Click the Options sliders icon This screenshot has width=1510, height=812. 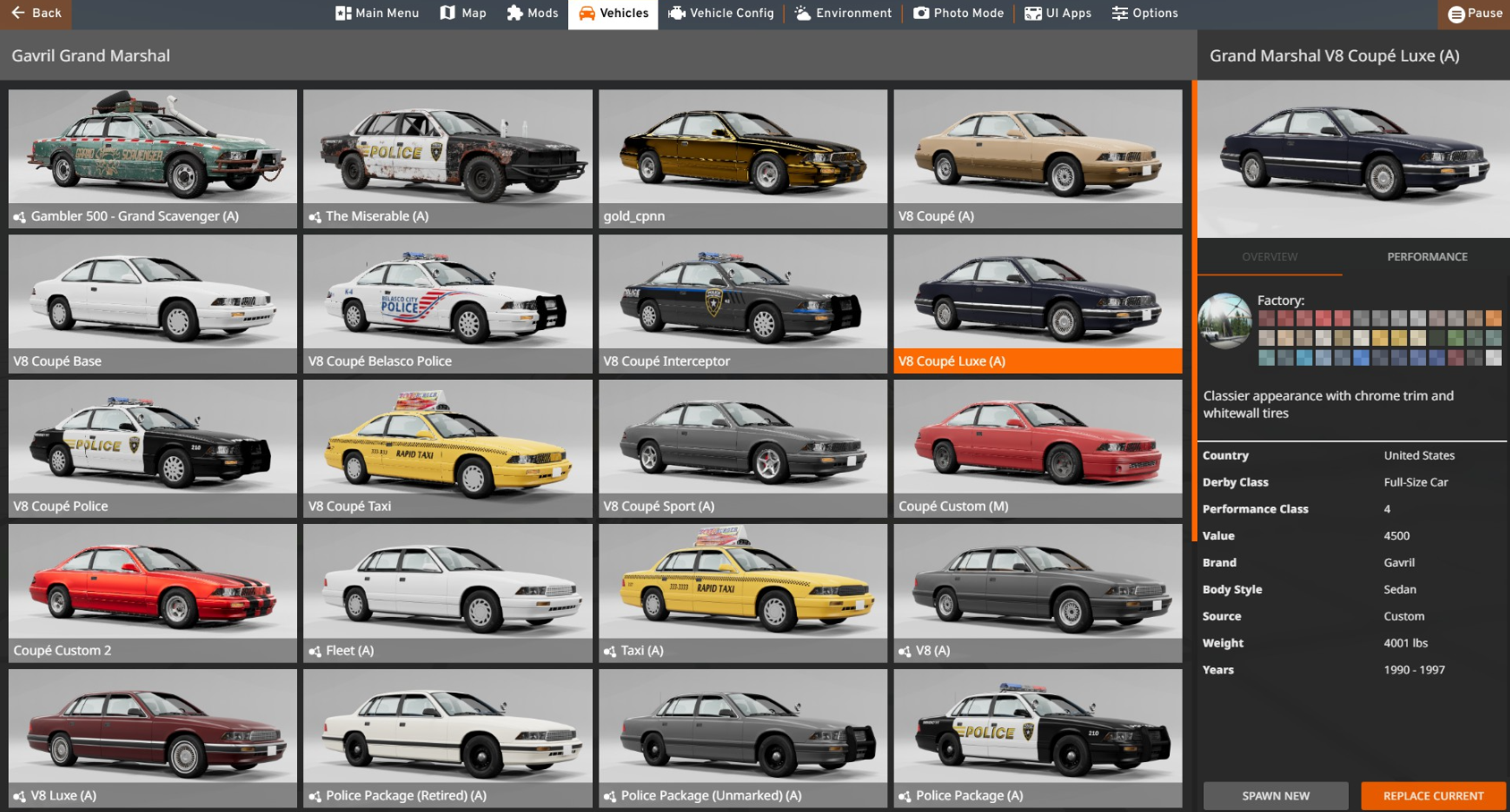pyautogui.click(x=1119, y=13)
